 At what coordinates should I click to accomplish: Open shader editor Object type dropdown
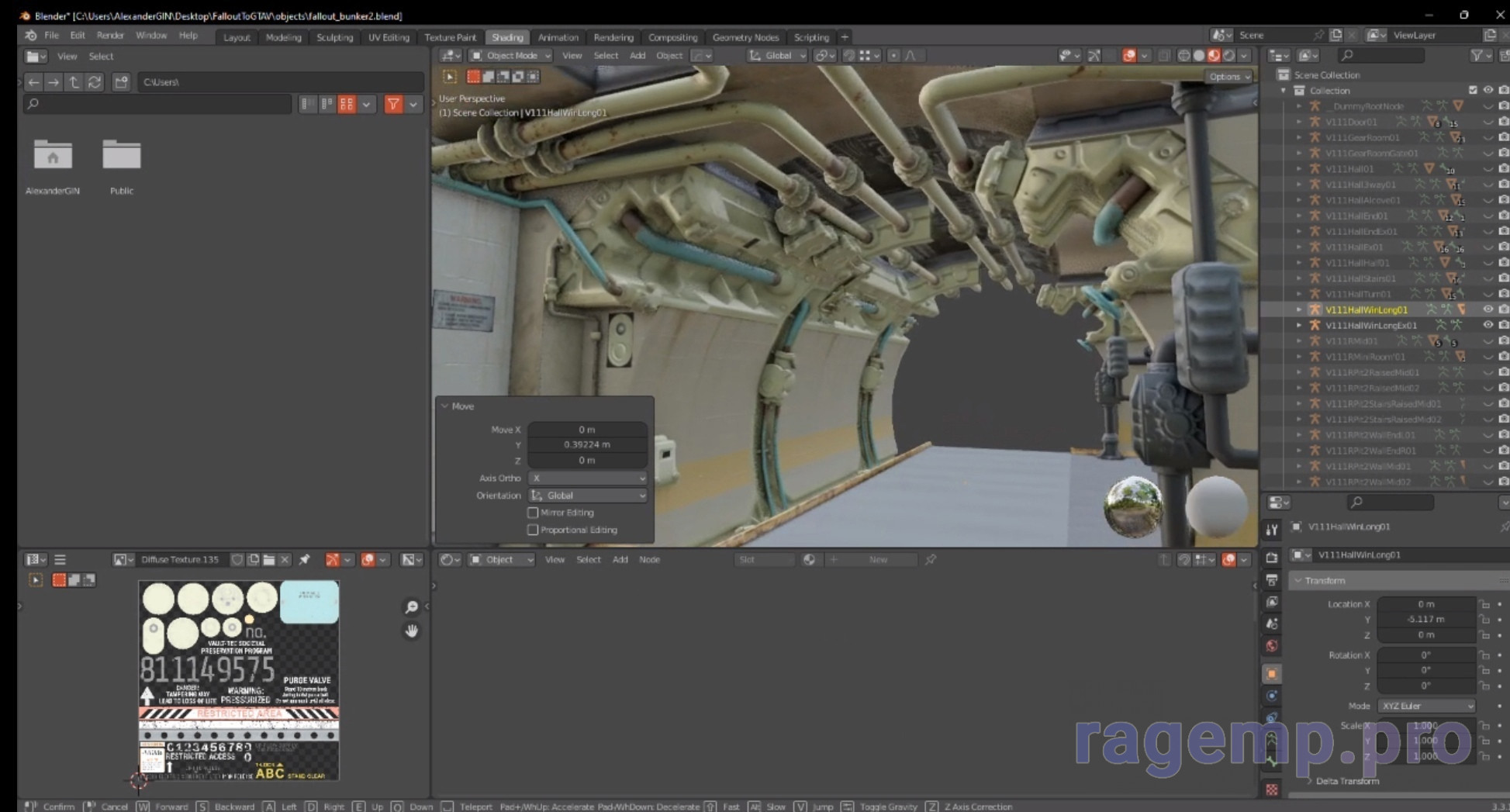pos(502,559)
